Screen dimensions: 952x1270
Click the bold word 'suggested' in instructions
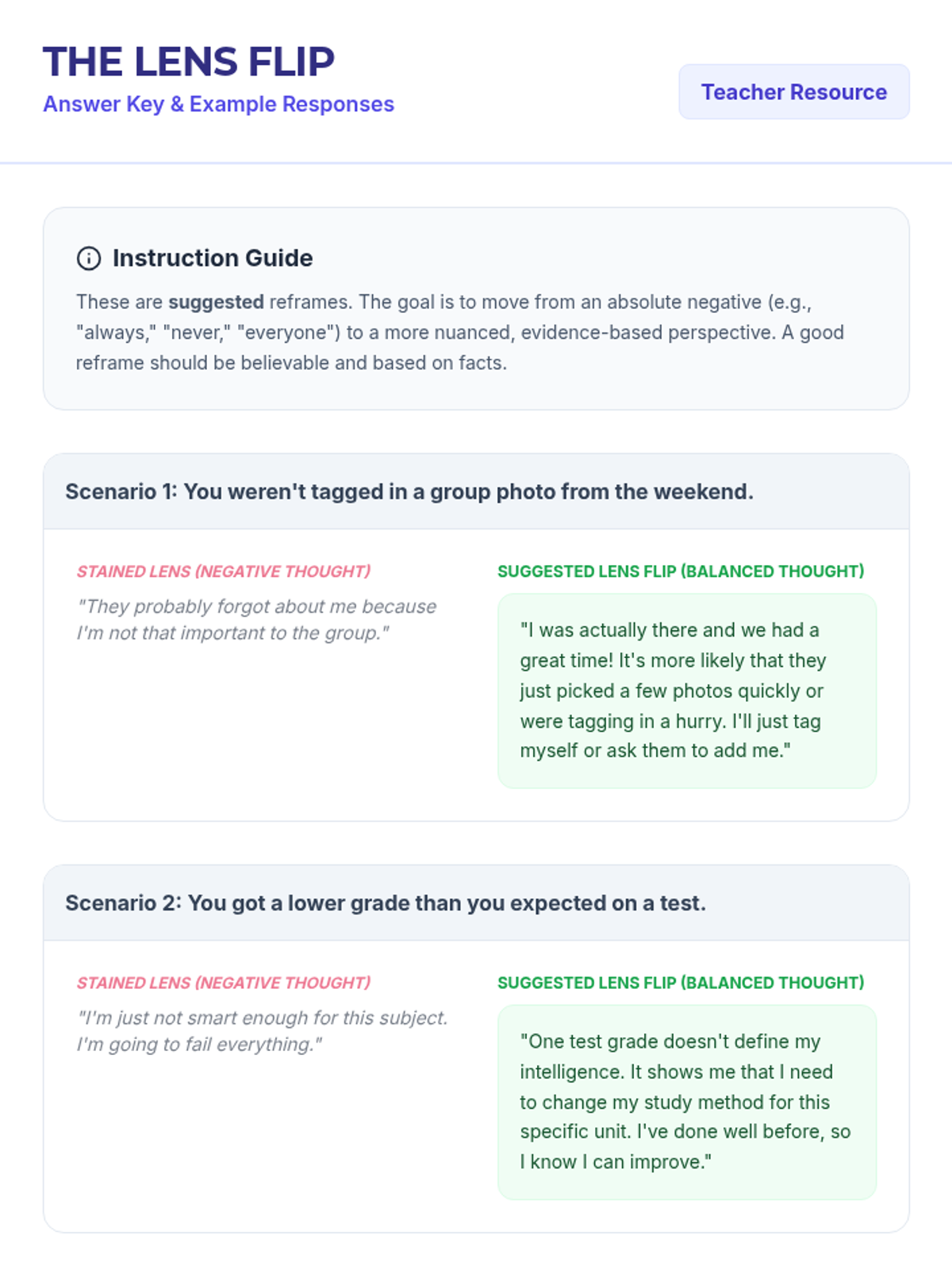[x=216, y=302]
